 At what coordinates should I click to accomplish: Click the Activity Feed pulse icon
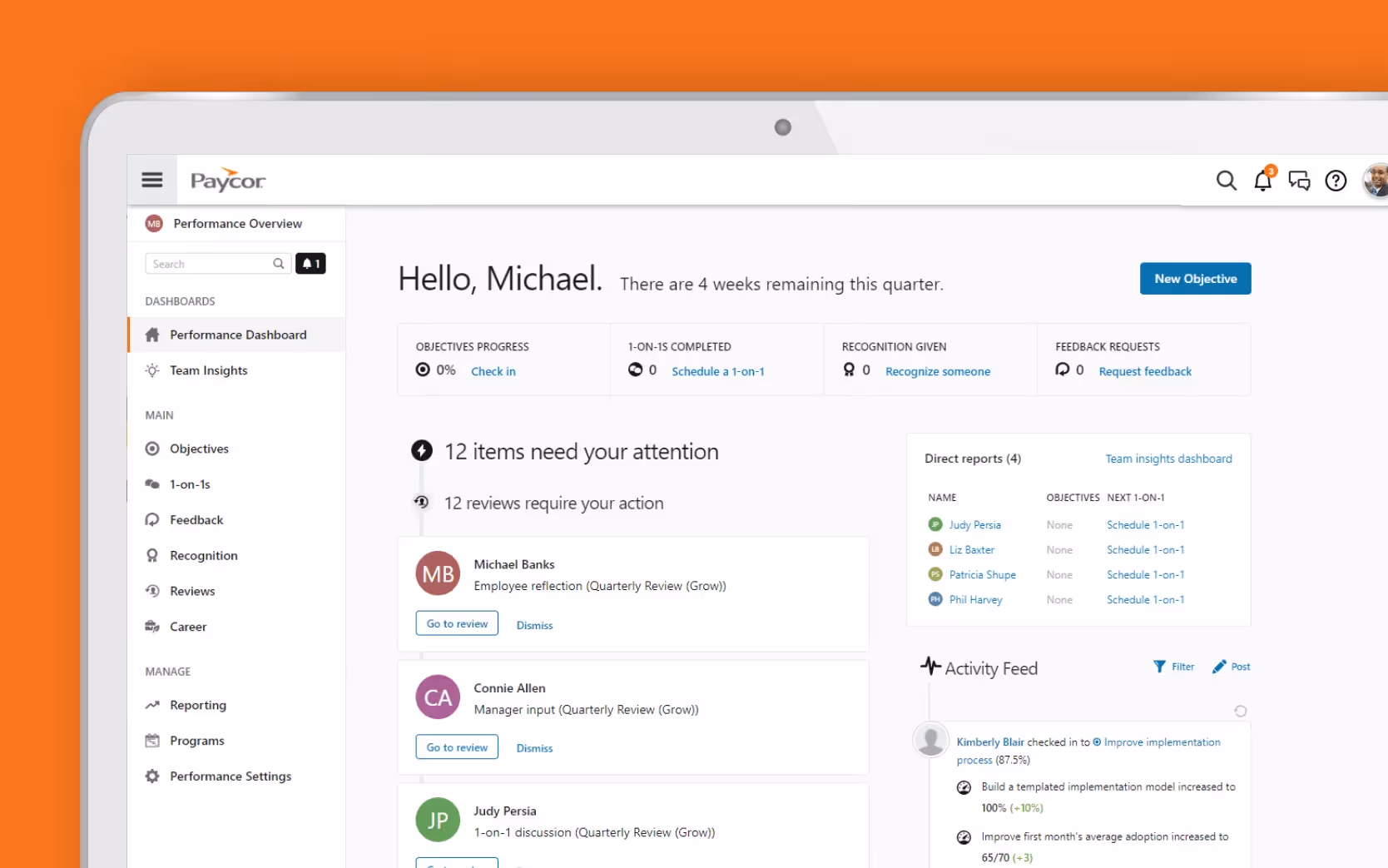pos(930,667)
